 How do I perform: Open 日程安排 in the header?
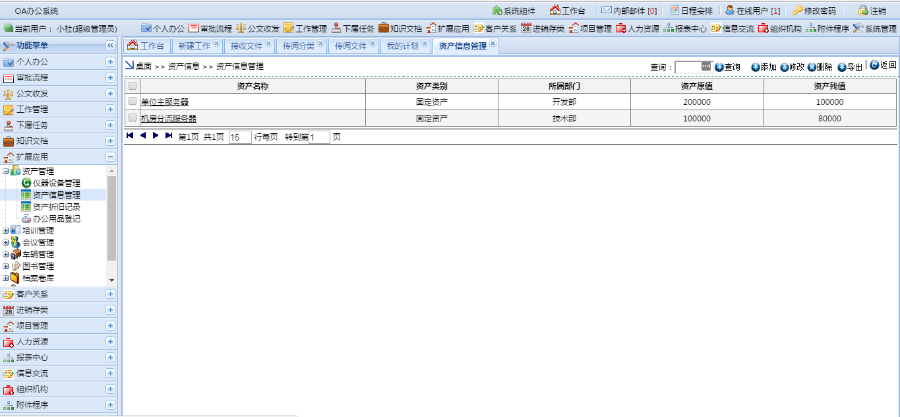691,11
